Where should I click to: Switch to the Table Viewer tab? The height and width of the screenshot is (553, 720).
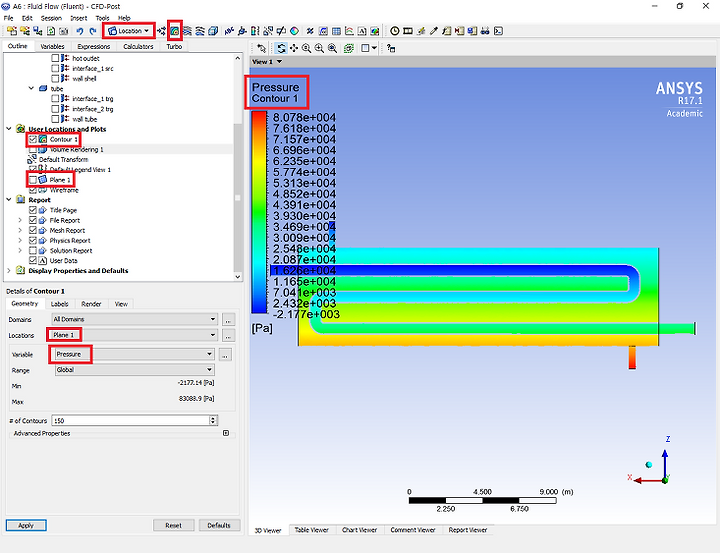coord(312,530)
